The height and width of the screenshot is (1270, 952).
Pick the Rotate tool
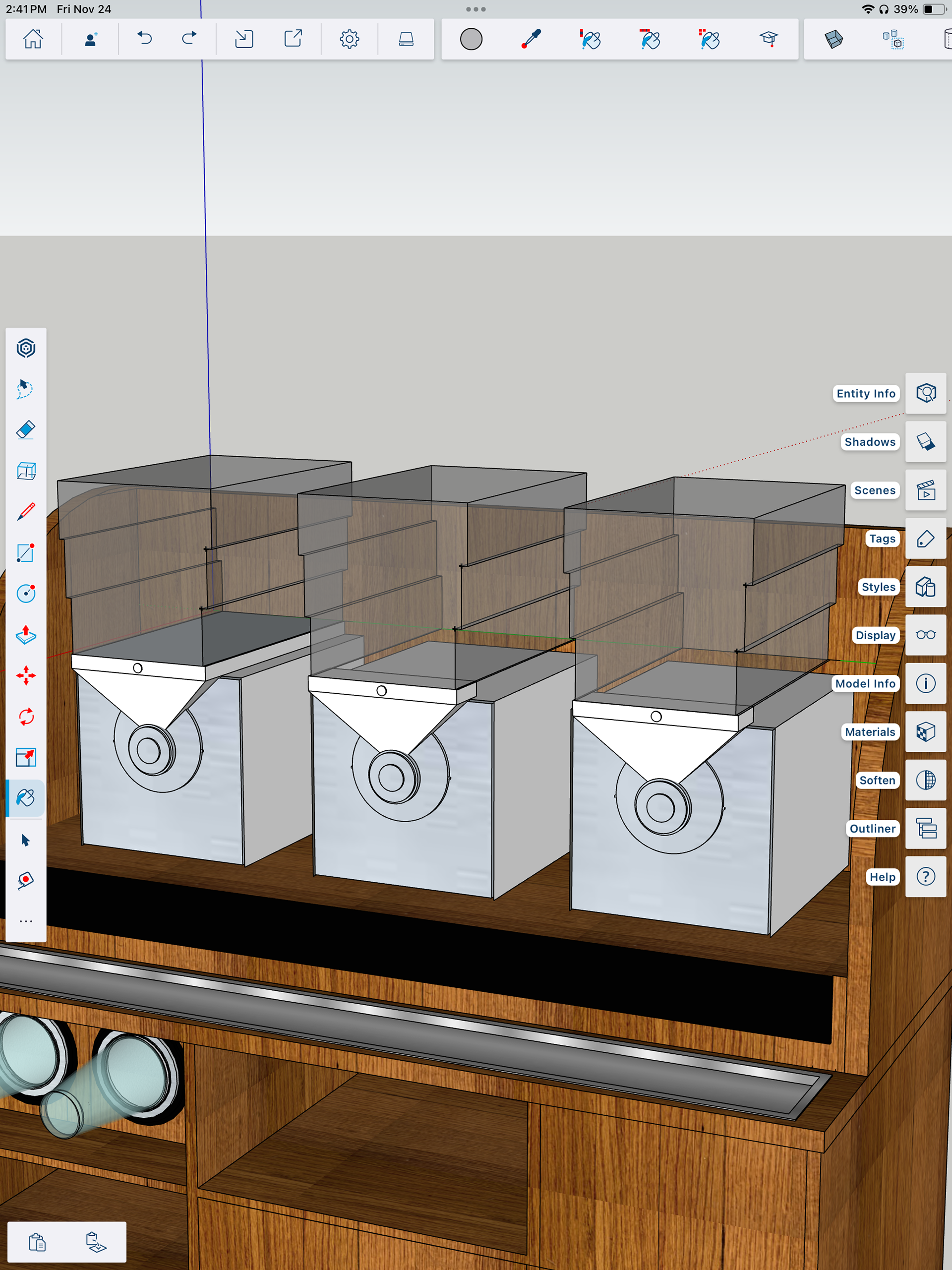point(26,717)
